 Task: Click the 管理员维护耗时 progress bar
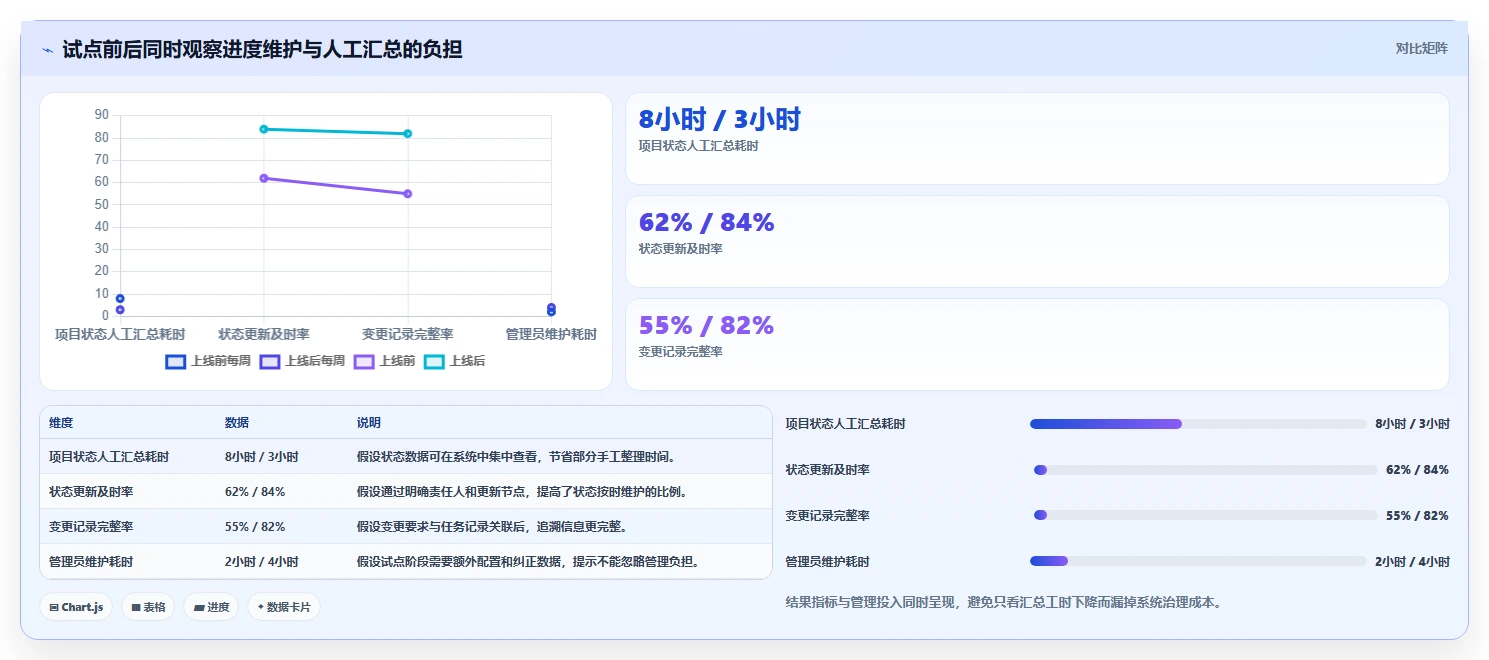pos(1198,562)
